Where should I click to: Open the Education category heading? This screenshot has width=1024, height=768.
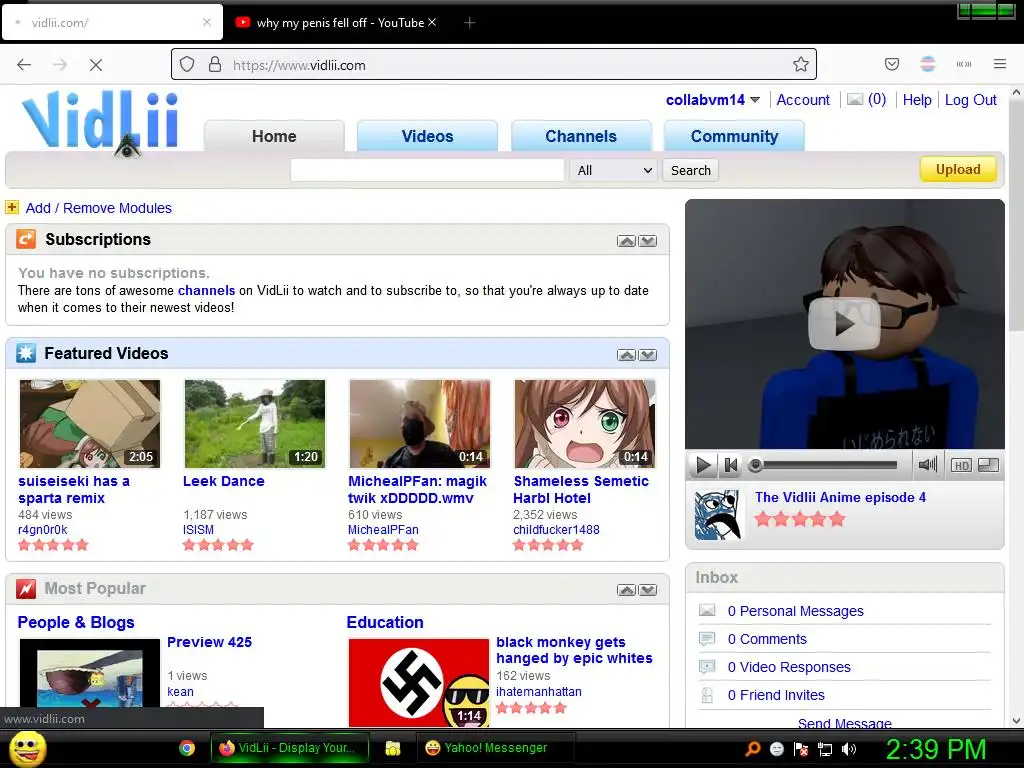385,622
